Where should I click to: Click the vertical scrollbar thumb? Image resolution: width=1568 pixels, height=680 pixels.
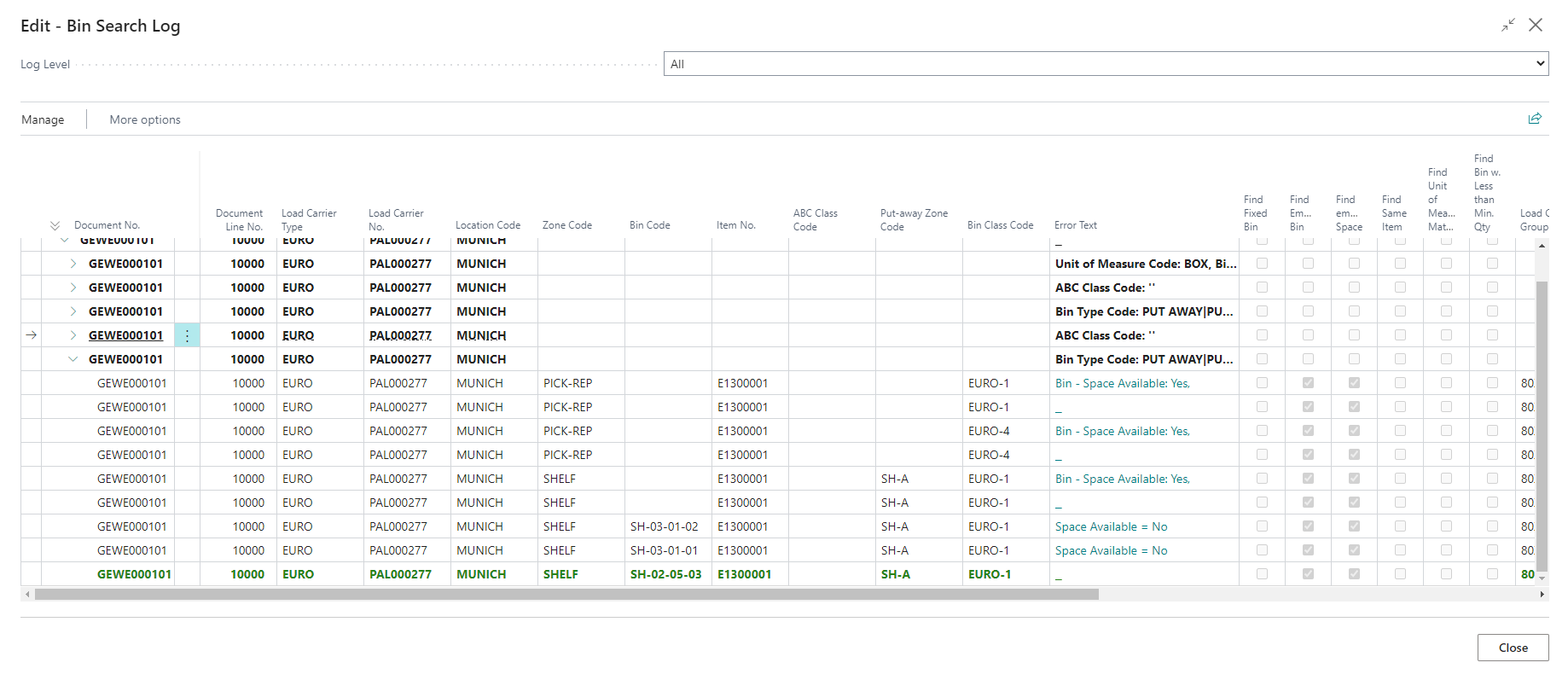point(1542,427)
